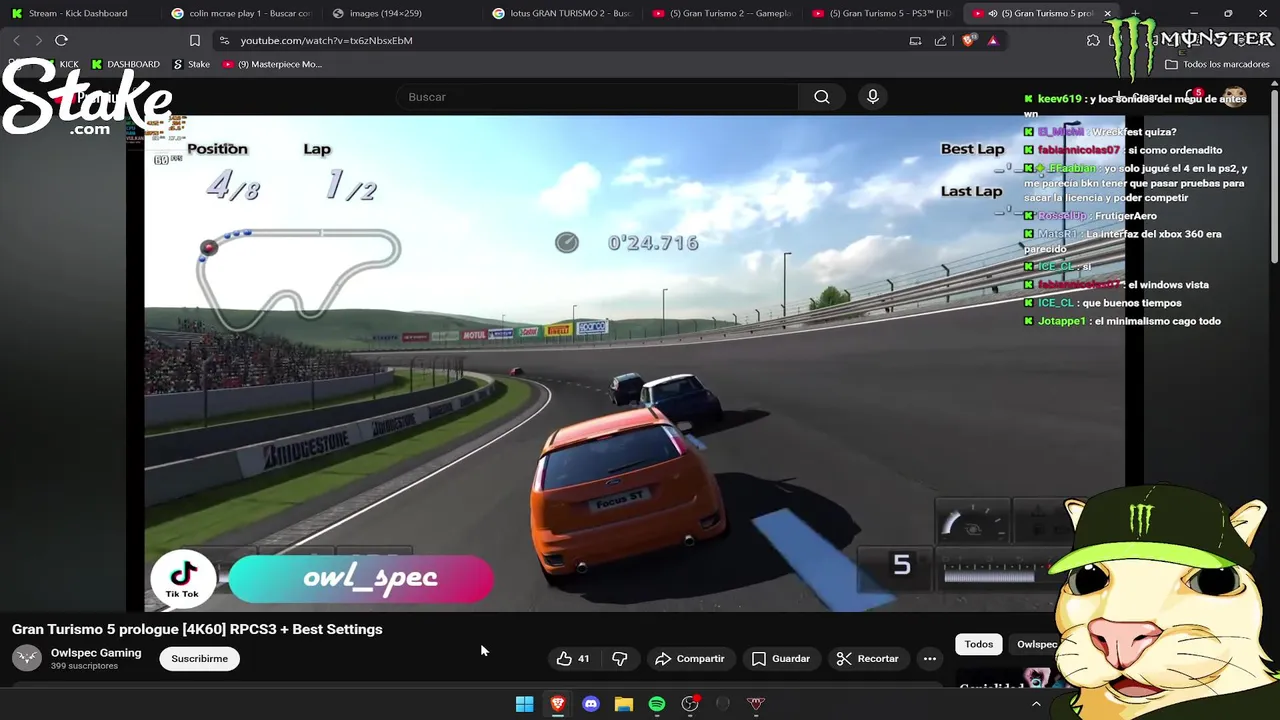
Task: Click the 399 suscriptores text
Action: click(84, 666)
